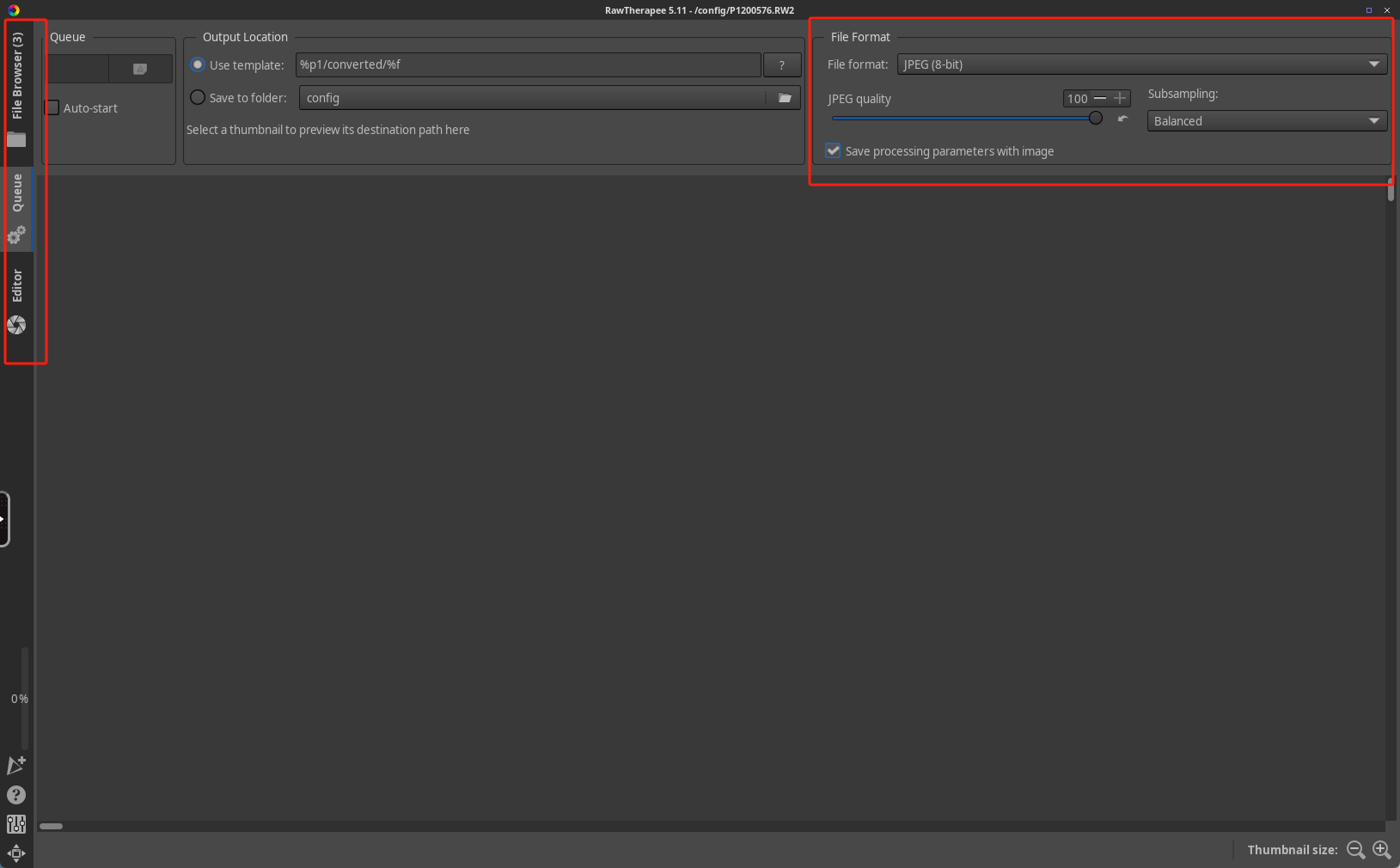The image size is (1400, 868).
Task: Click the 'Thumbnail size:' label
Action: [x=1293, y=850]
